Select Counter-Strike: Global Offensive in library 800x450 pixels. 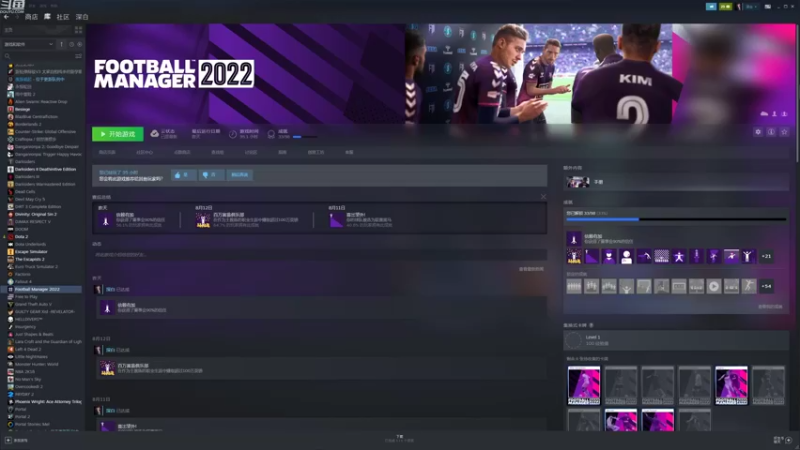pyautogui.click(x=43, y=132)
